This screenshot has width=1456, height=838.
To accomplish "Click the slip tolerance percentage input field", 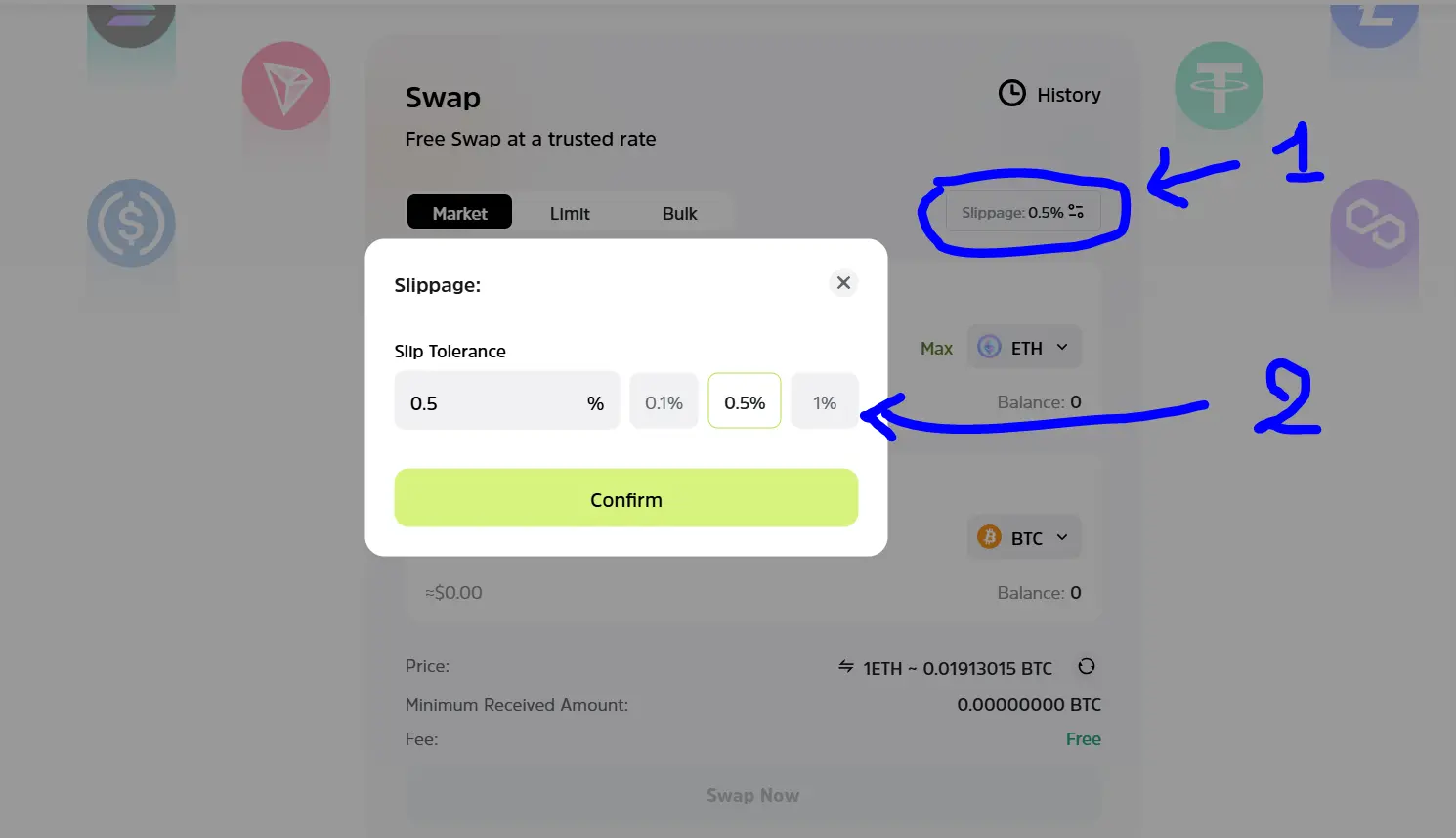I will click(x=507, y=401).
